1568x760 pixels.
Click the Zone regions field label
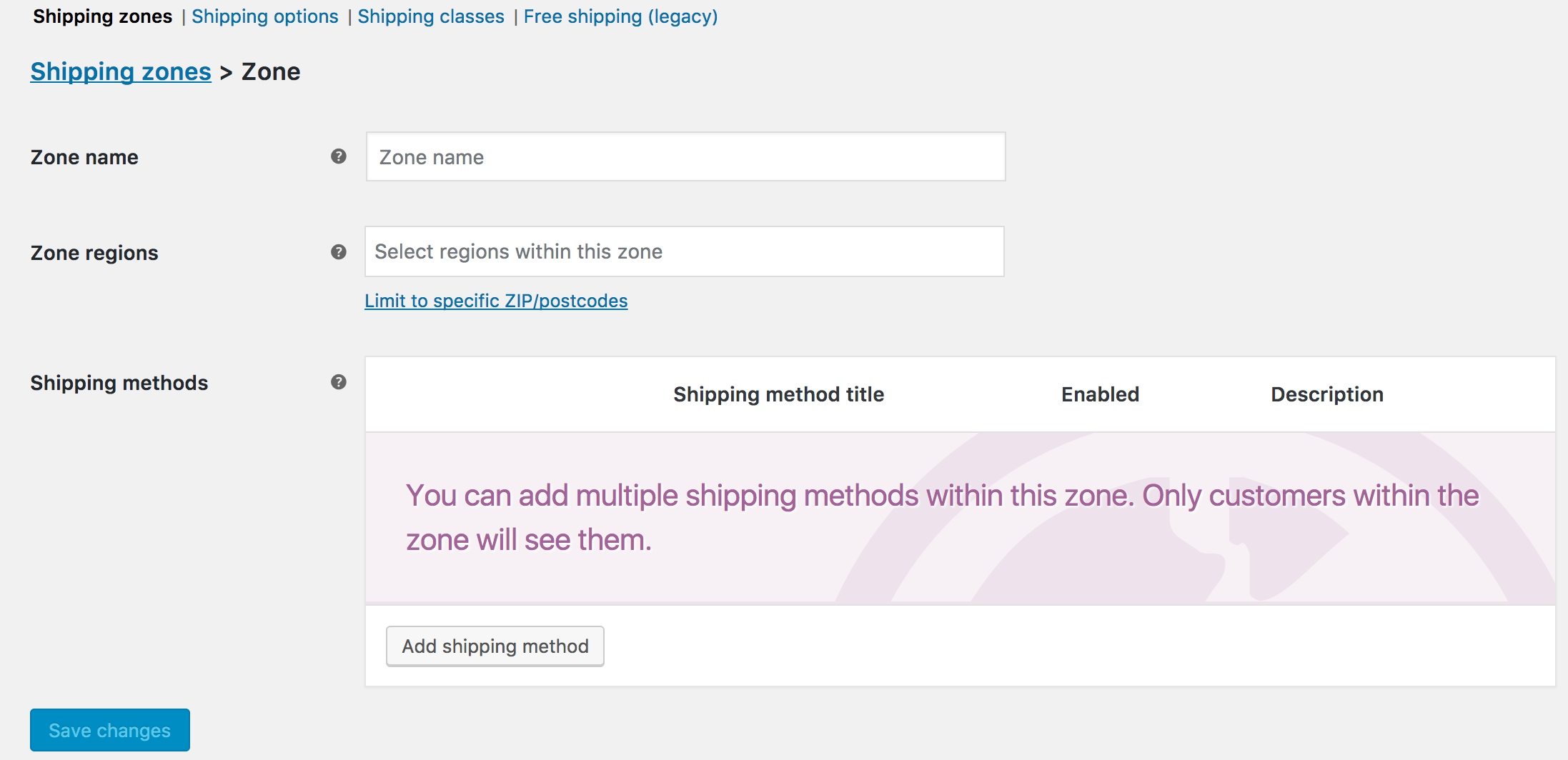[94, 253]
